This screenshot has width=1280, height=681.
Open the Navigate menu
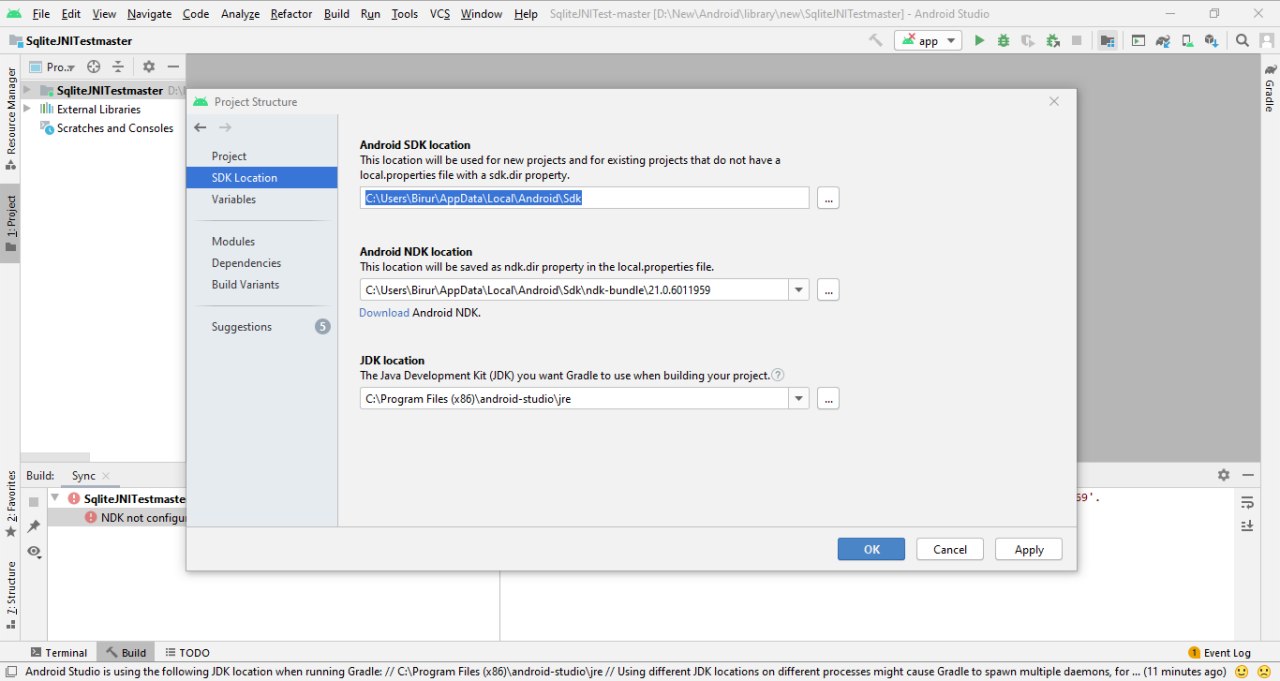tap(149, 14)
